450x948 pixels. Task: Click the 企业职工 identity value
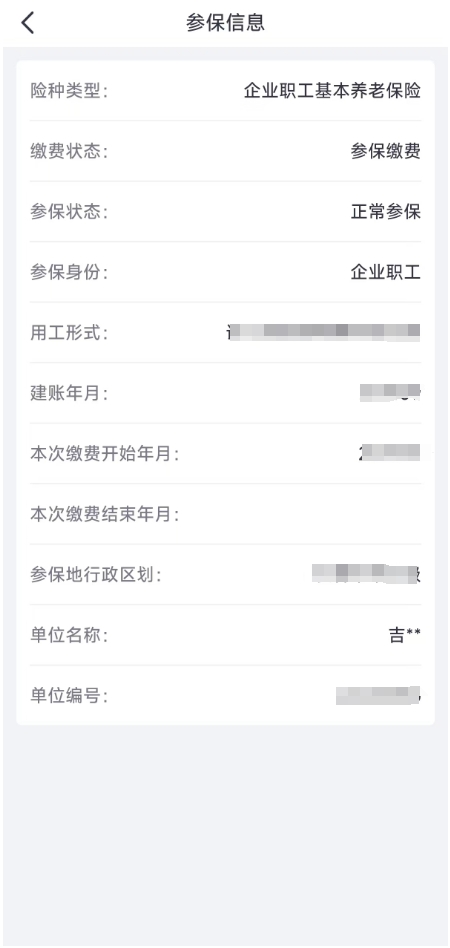(385, 272)
